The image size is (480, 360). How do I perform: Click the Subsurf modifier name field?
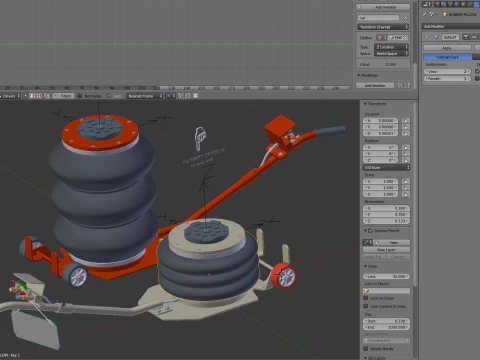point(450,37)
